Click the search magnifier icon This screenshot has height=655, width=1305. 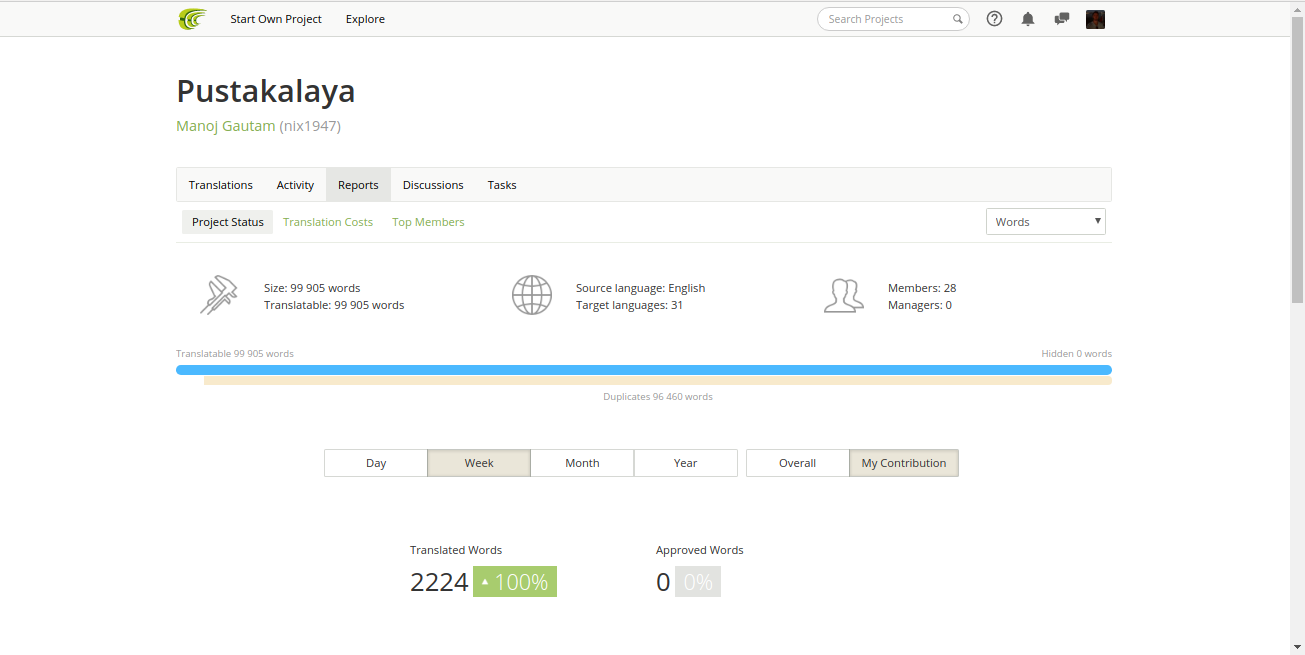coord(957,19)
